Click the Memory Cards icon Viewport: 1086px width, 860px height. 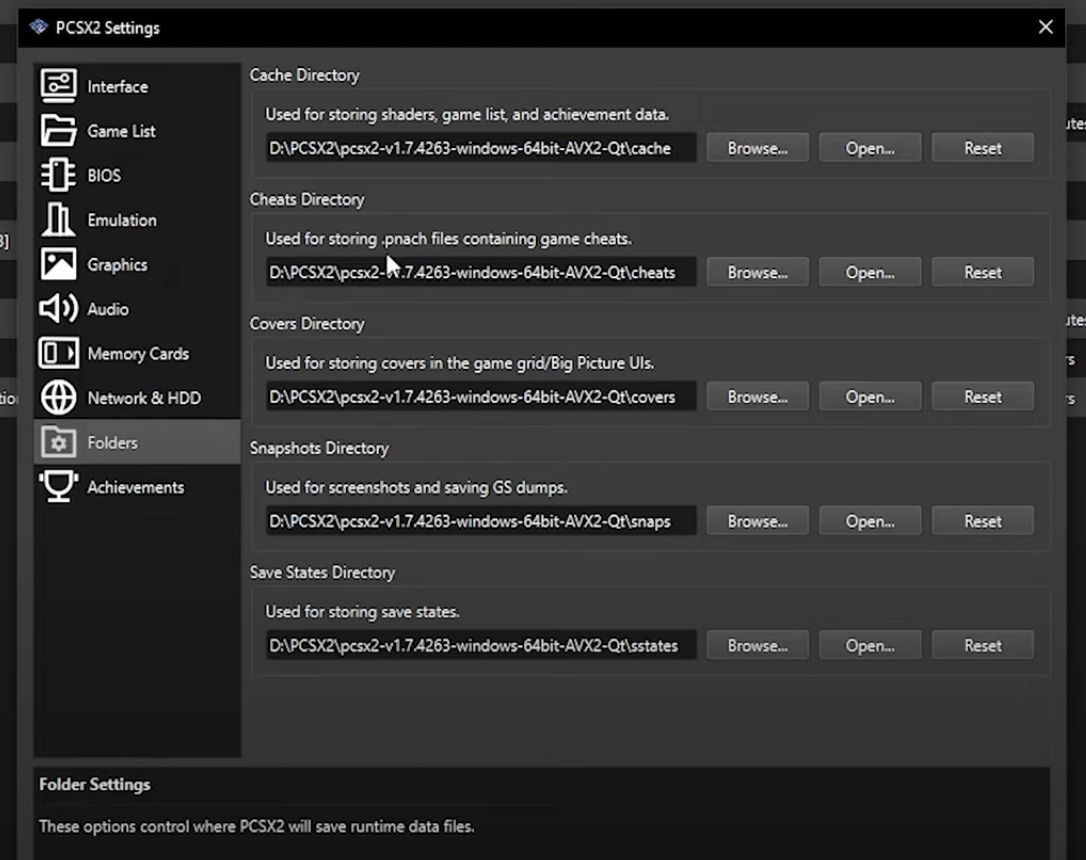click(58, 353)
